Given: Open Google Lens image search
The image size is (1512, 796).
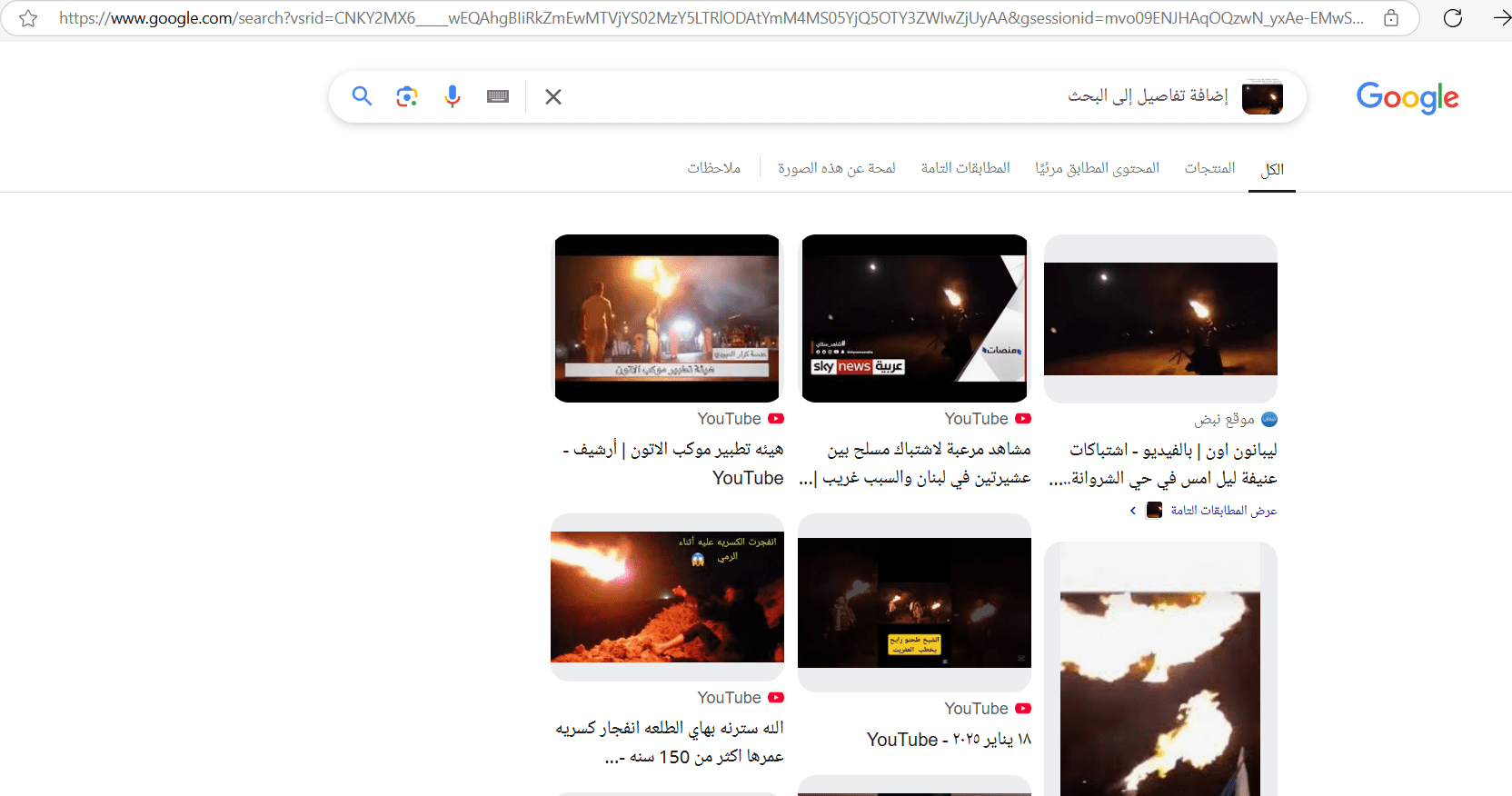Looking at the screenshot, I should [x=407, y=96].
